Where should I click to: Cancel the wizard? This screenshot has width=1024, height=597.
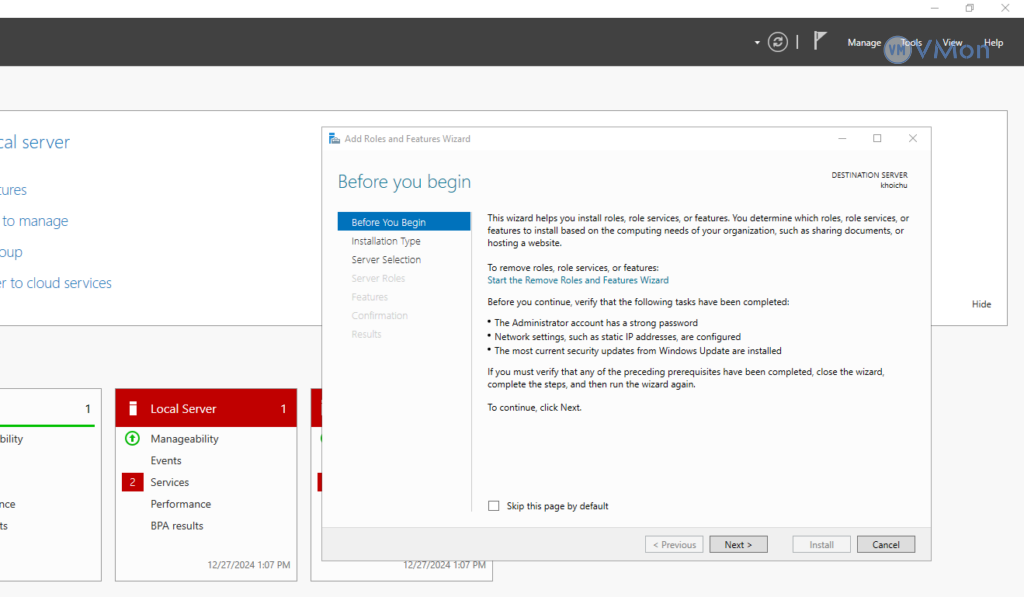coord(885,545)
